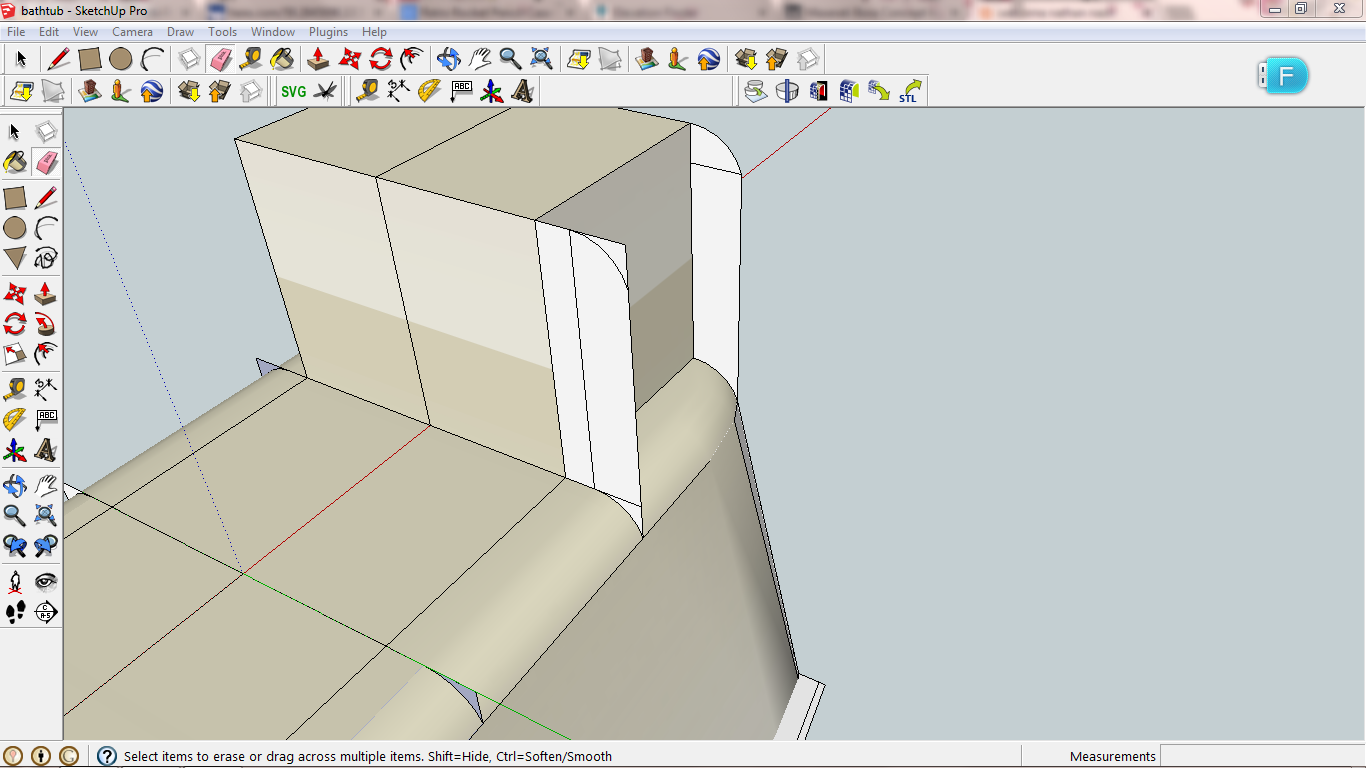Select the Eraser tool in left toolbar
The image size is (1366, 768).
click(46, 162)
